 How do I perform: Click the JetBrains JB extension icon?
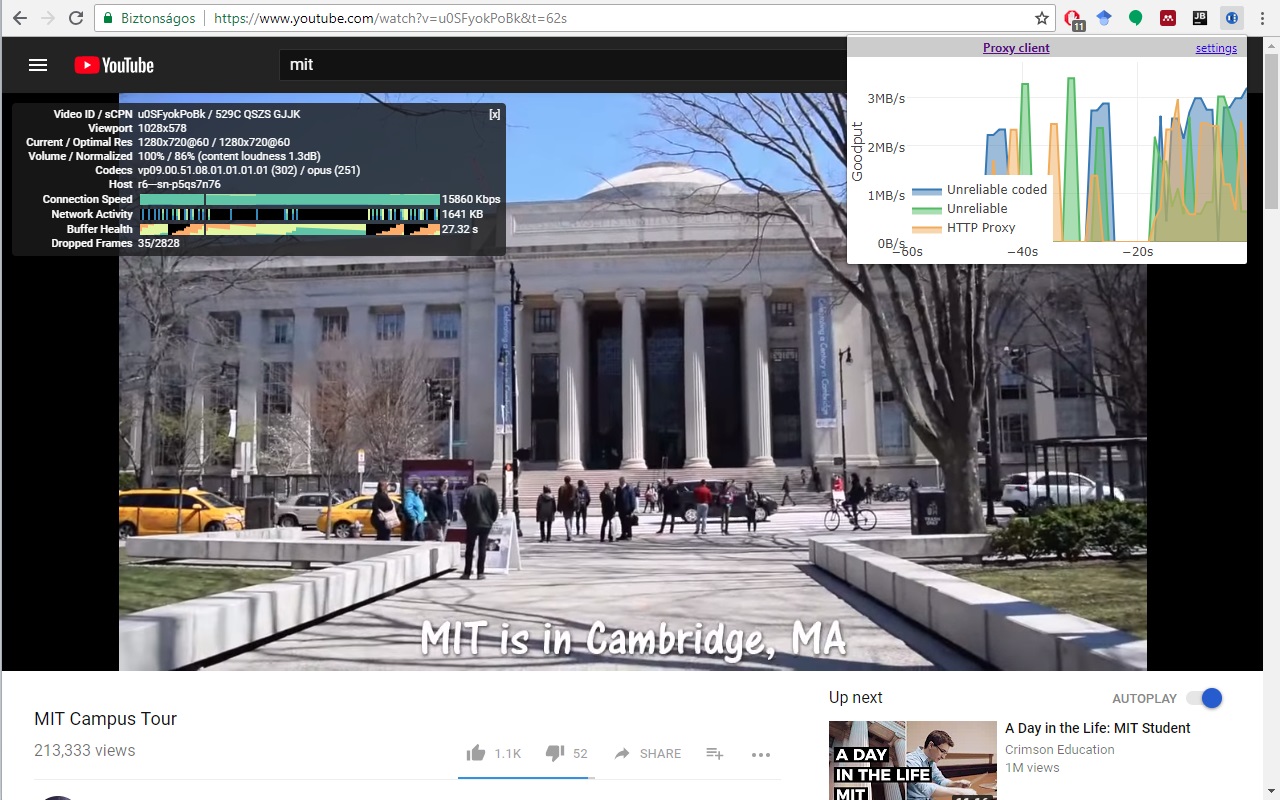coord(1200,18)
